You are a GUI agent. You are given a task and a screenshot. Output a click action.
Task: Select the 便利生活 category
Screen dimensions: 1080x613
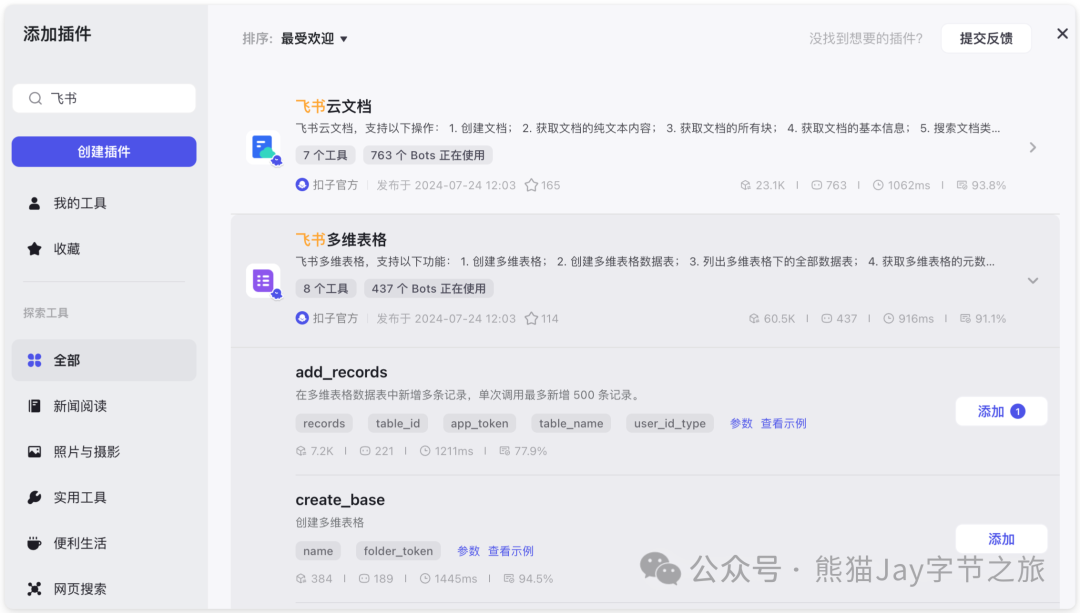coord(104,543)
